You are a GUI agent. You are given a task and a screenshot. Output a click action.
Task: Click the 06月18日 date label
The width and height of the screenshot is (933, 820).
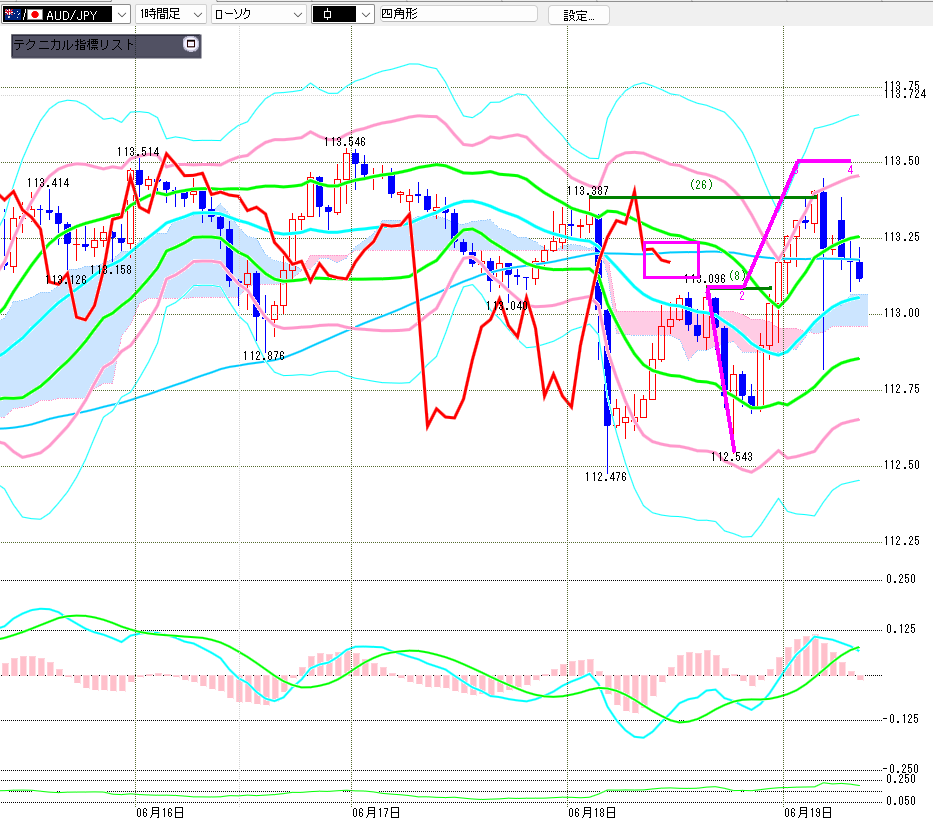(591, 812)
